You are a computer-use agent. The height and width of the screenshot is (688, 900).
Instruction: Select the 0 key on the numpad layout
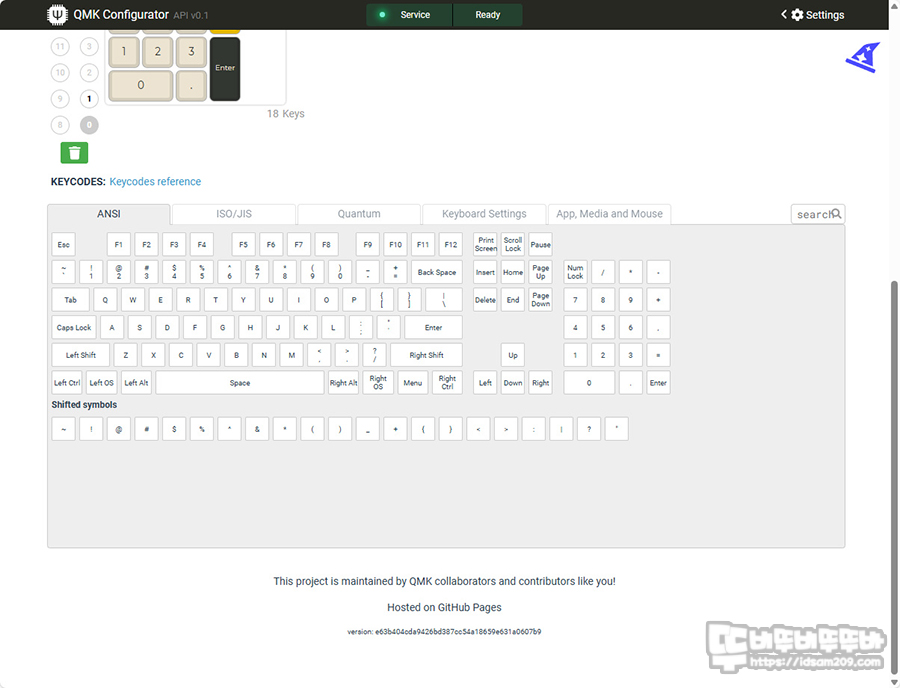[141, 85]
